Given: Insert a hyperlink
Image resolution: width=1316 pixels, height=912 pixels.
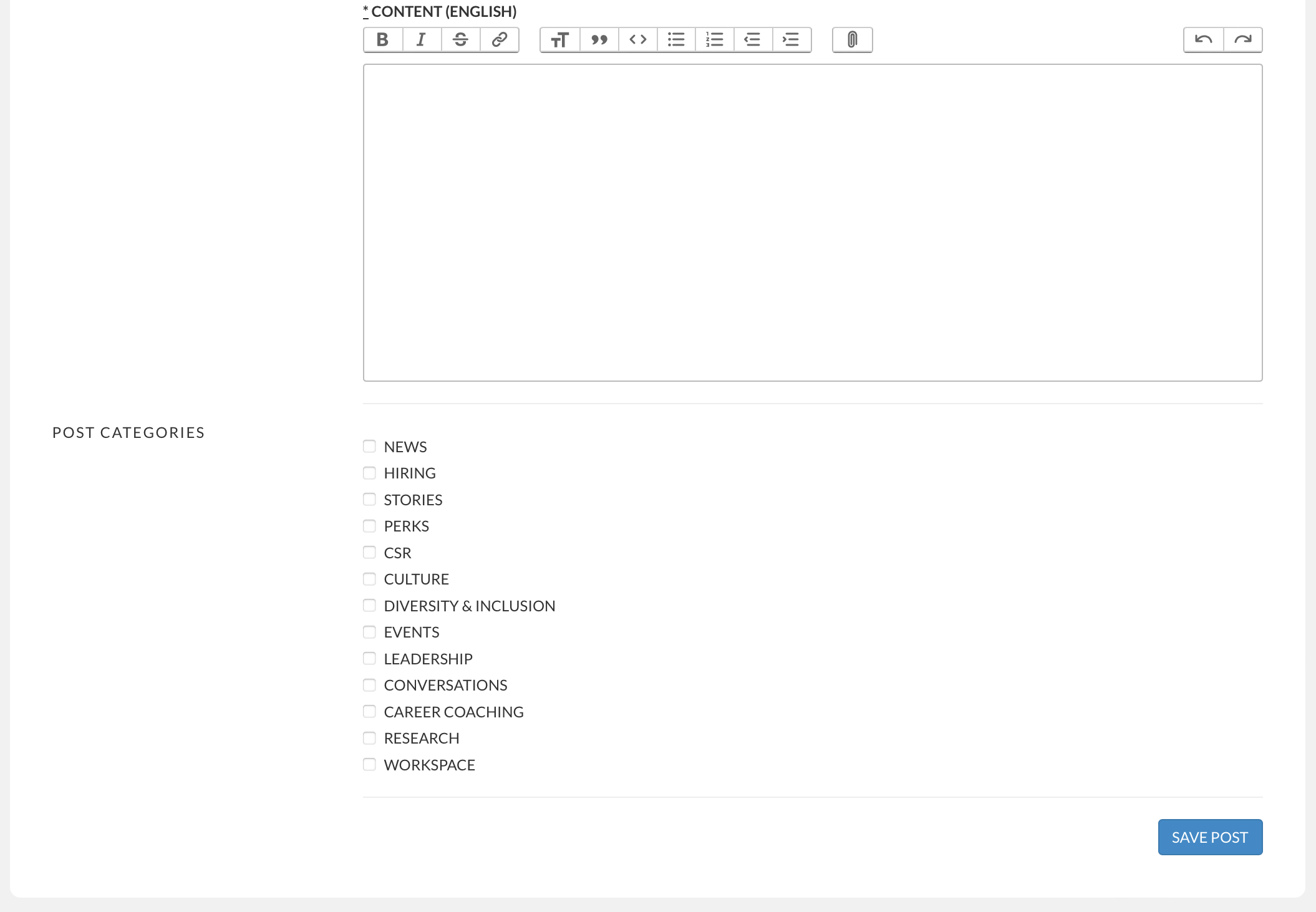Looking at the screenshot, I should point(498,39).
